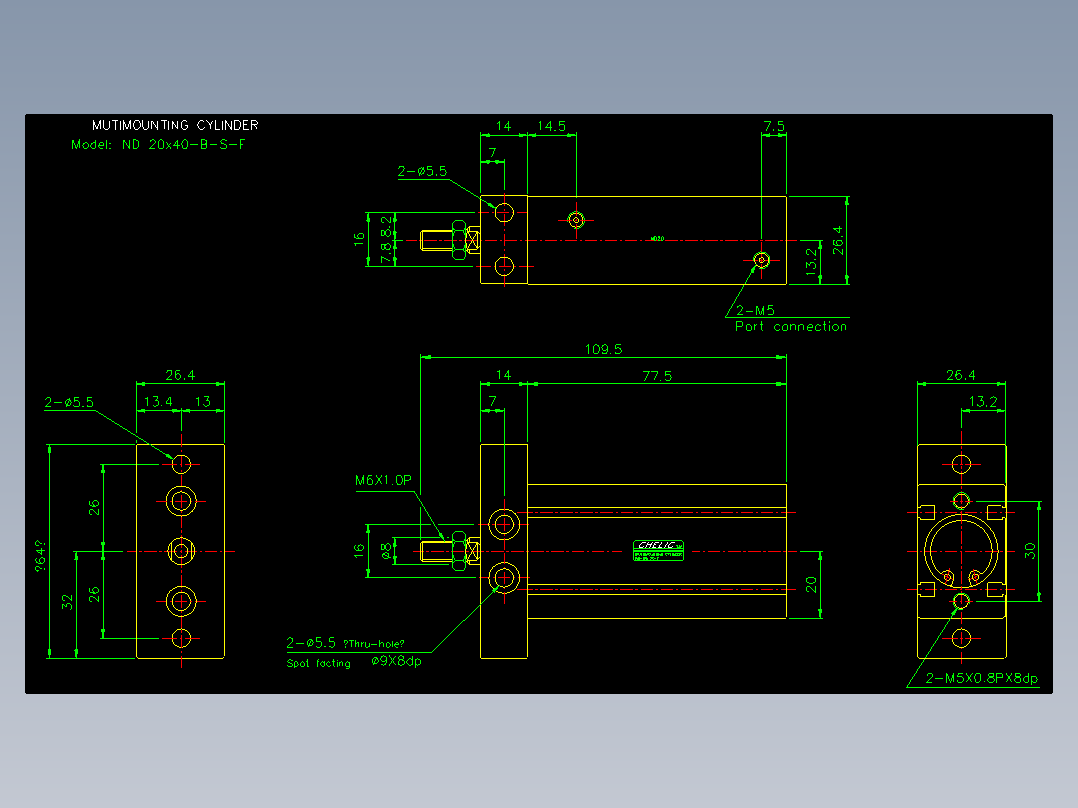Click the 109.5 overall length dimension
This screenshot has width=1078, height=808.
pos(603,349)
